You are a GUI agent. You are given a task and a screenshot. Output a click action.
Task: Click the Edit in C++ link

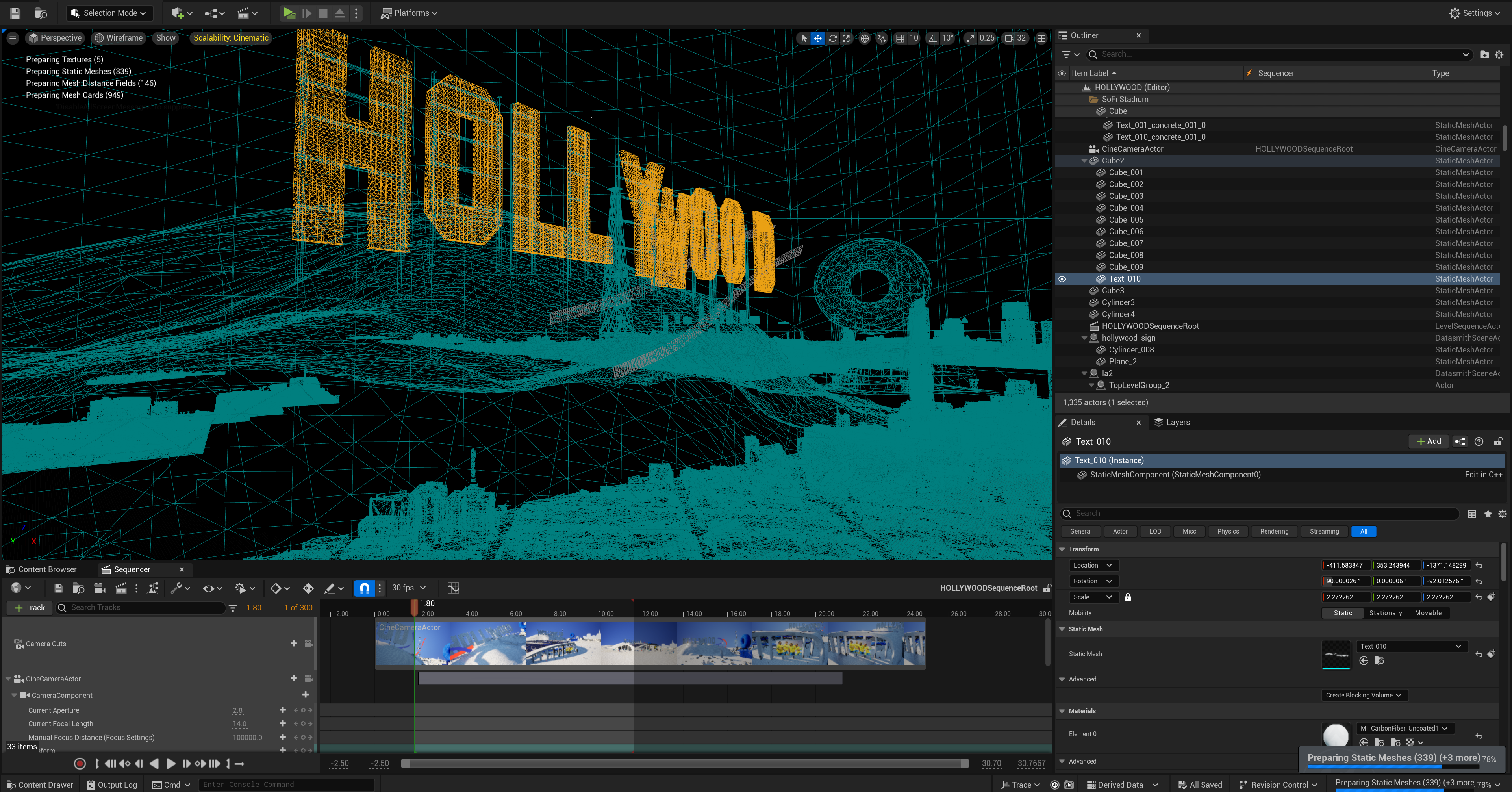click(1482, 475)
